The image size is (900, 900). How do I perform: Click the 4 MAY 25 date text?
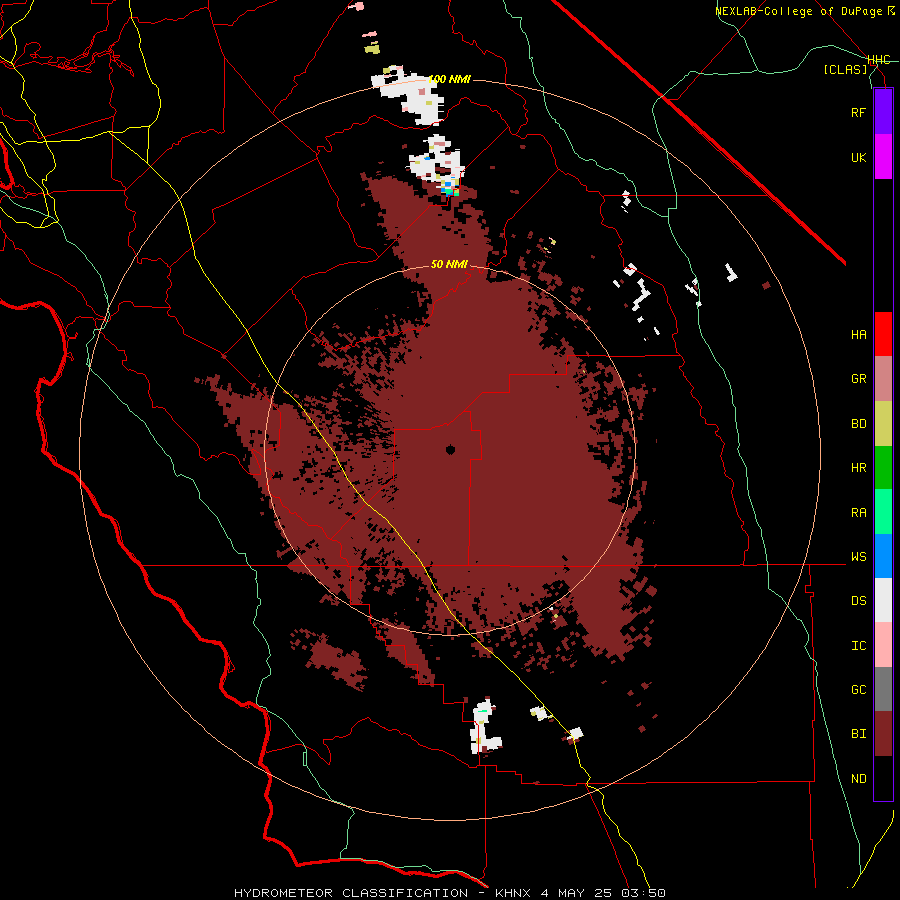[577, 893]
